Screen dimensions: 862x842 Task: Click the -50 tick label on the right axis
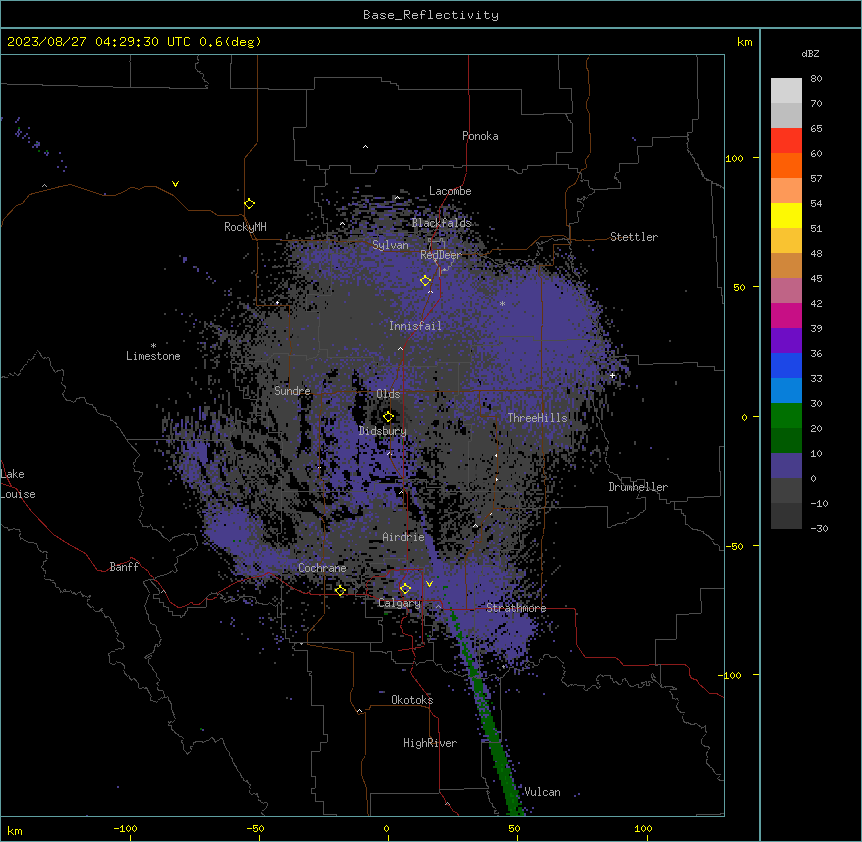[734, 546]
